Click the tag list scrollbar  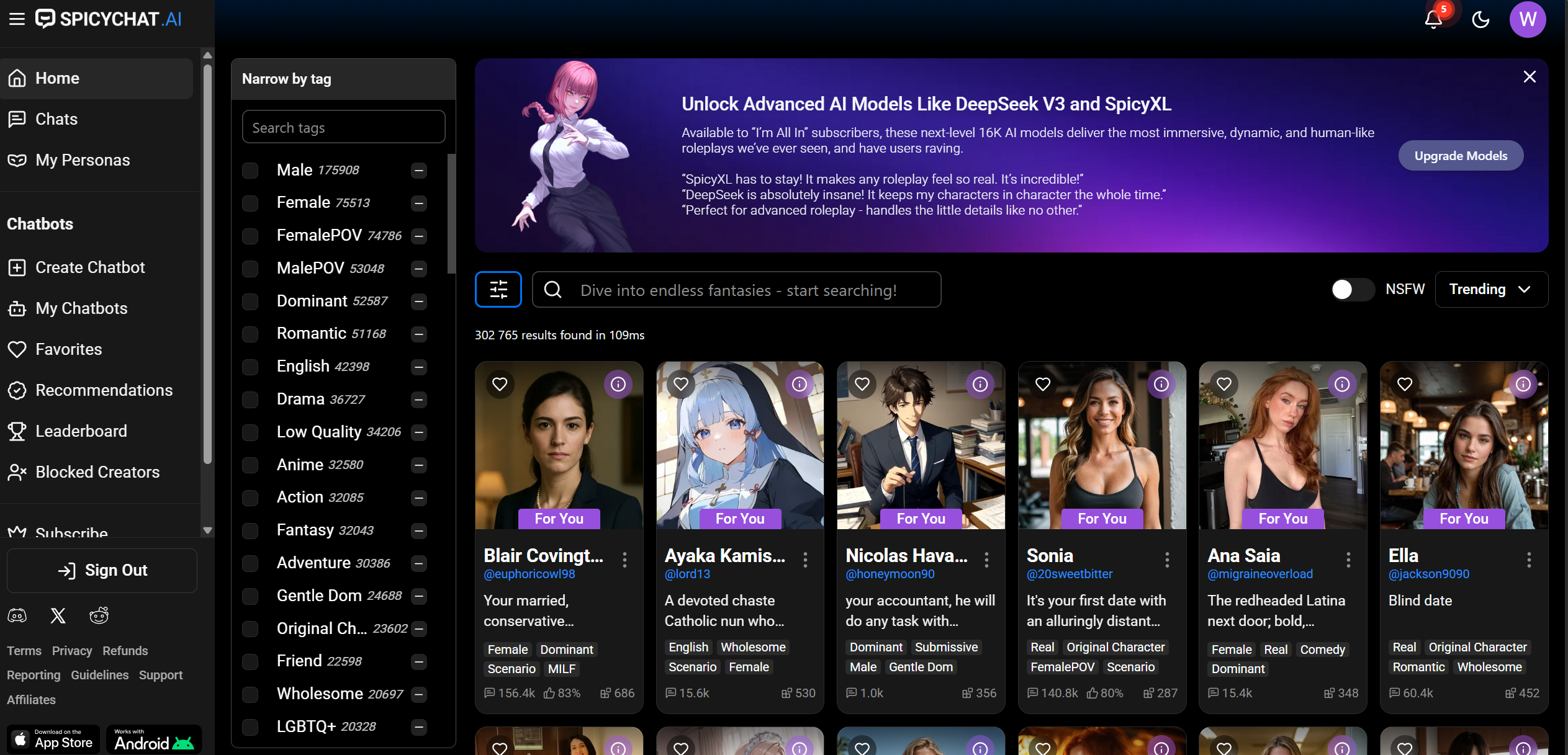point(451,214)
